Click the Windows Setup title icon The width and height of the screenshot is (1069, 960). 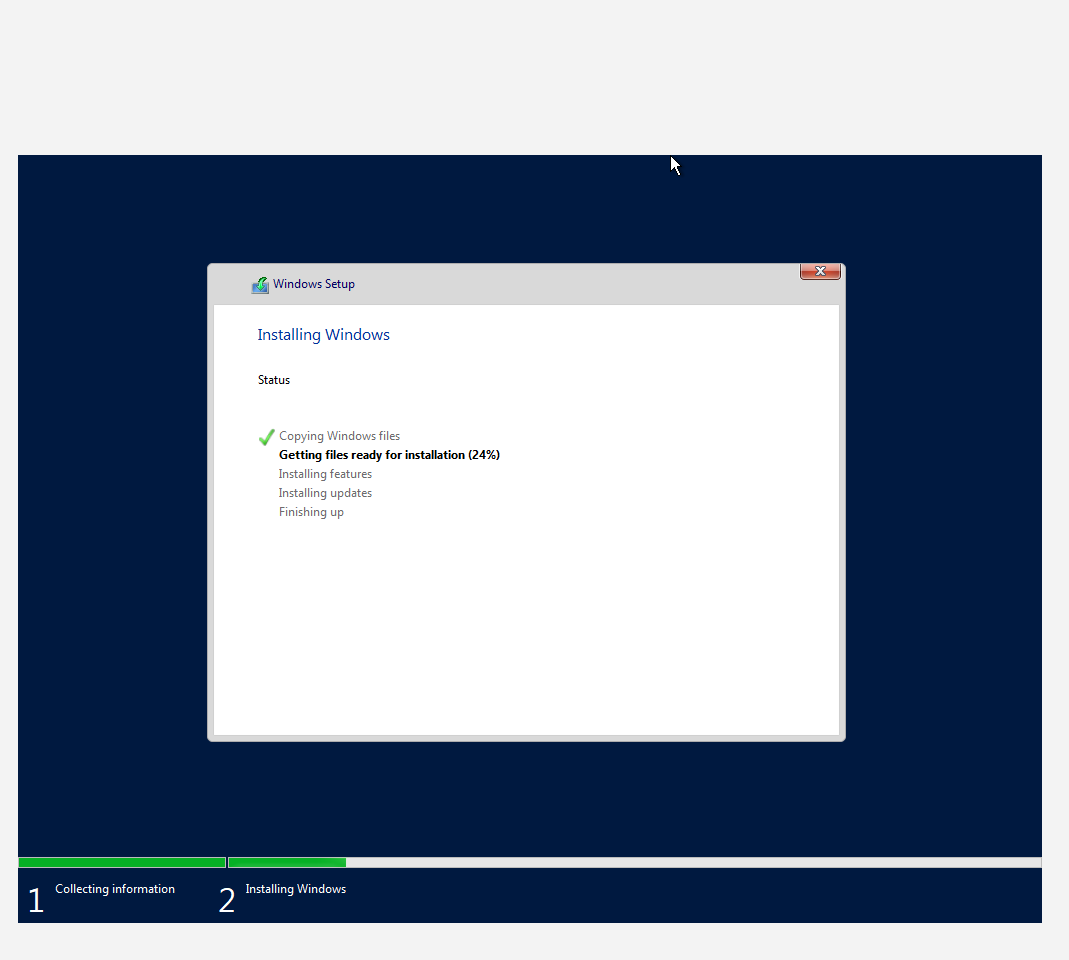(260, 285)
